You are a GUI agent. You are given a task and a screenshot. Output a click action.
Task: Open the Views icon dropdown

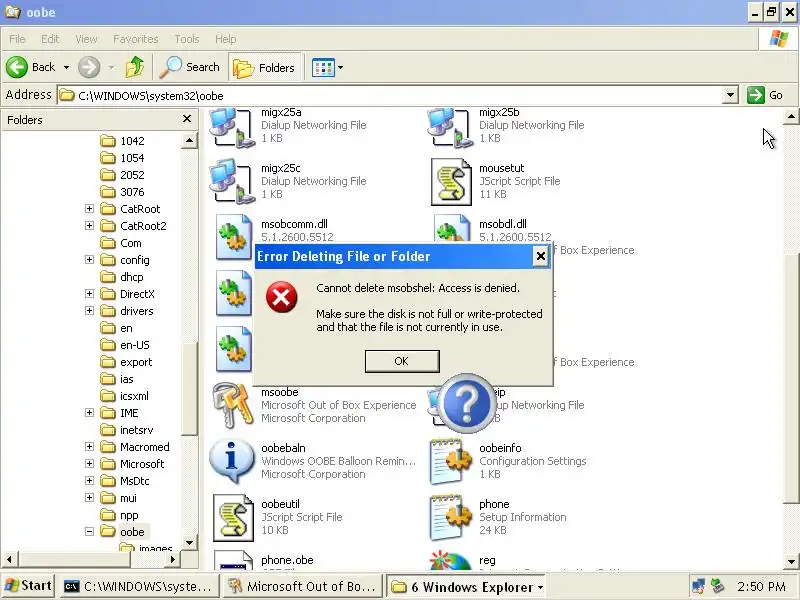[x=328, y=67]
